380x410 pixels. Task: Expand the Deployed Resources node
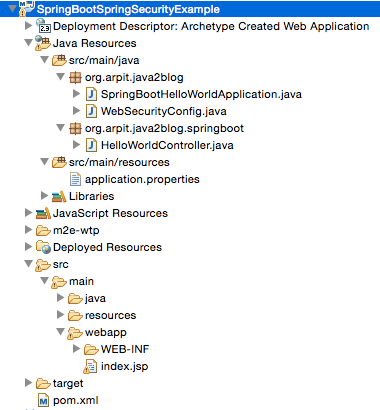click(x=29, y=247)
